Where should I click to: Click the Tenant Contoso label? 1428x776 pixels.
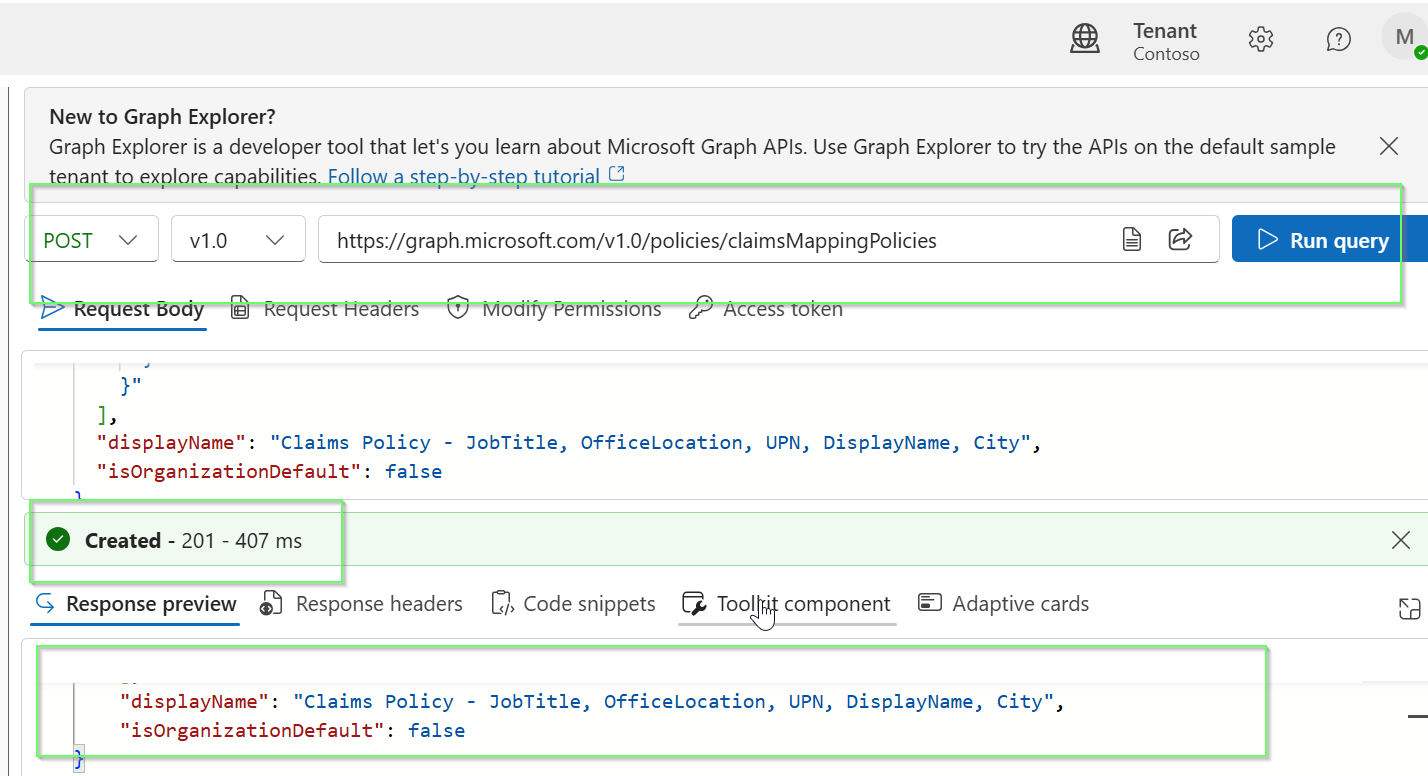(x=1166, y=41)
